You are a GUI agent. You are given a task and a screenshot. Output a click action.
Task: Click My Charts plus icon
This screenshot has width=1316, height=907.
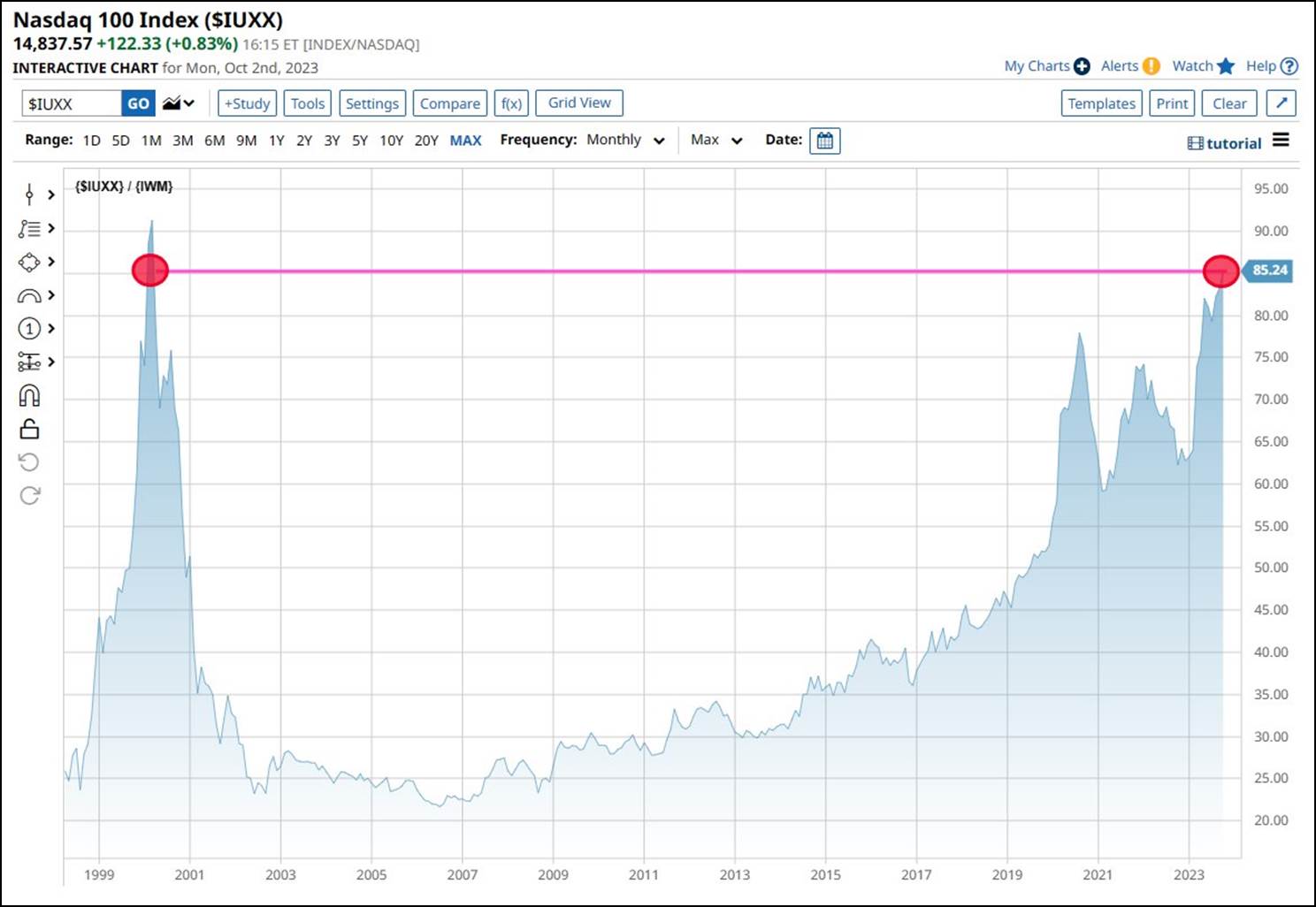point(1082,66)
